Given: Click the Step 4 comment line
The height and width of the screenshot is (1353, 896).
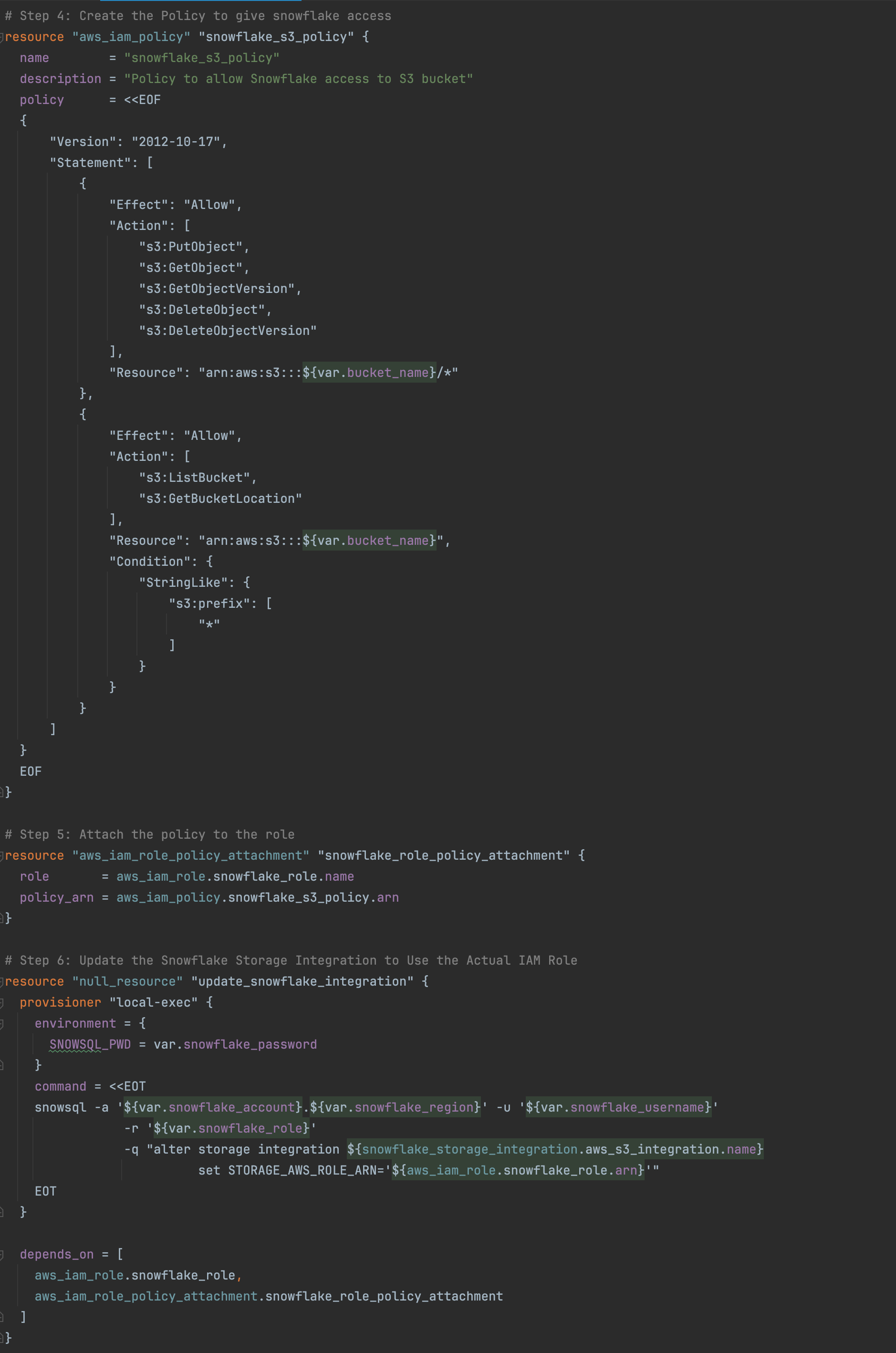Looking at the screenshot, I should pos(198,16).
